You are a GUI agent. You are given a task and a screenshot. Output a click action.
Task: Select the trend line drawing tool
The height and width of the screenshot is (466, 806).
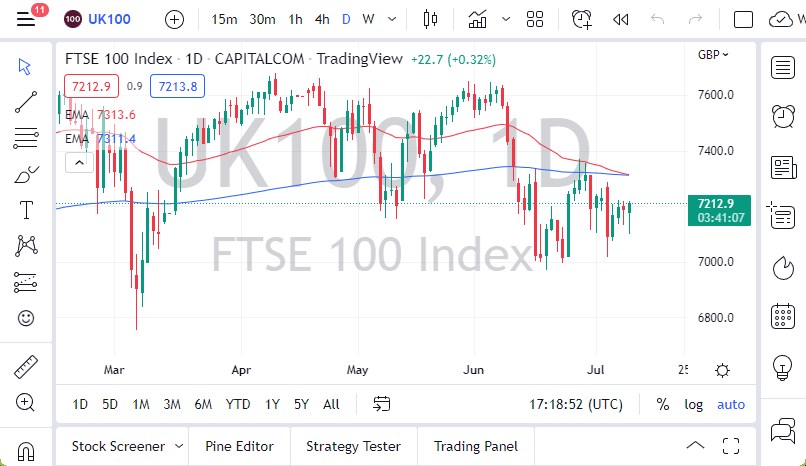[26, 101]
